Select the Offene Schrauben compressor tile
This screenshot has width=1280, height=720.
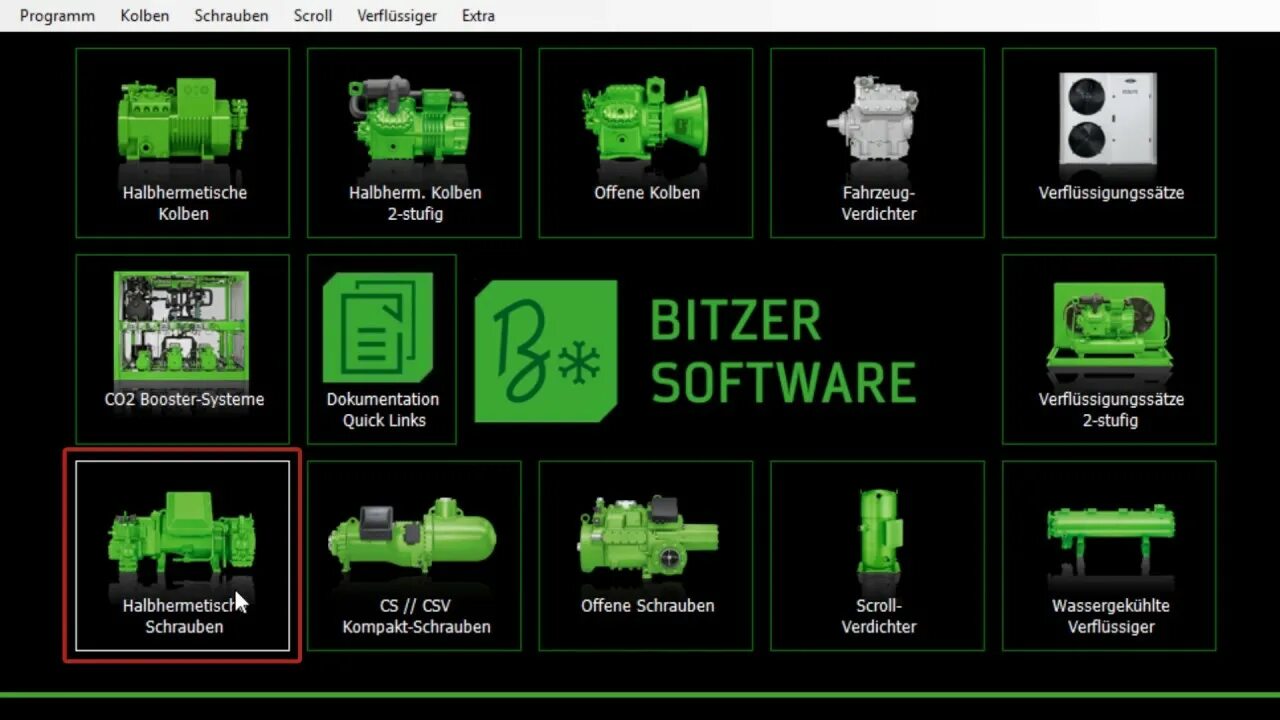(x=646, y=556)
